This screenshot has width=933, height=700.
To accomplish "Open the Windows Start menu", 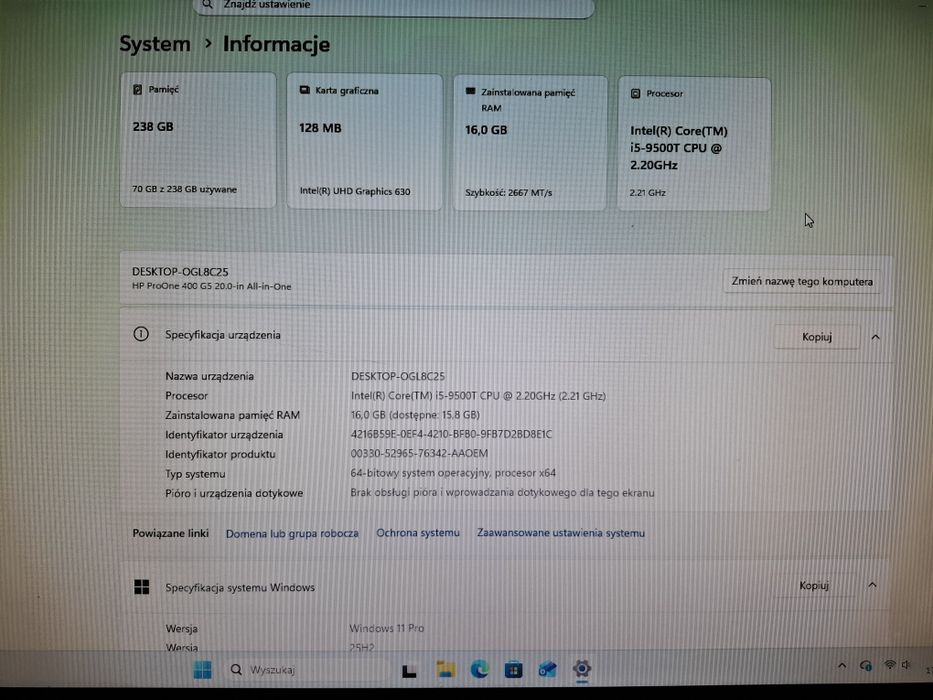I will pos(202,669).
